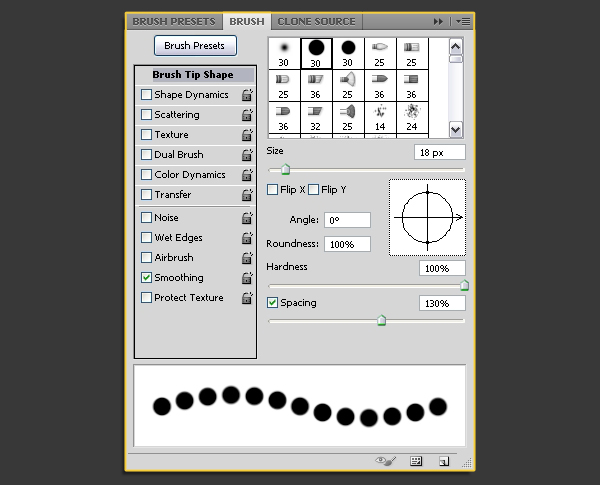Toggle the Bristle Brush Preview eye icon
Image resolution: width=600 pixels, height=485 pixels.
coord(386,461)
